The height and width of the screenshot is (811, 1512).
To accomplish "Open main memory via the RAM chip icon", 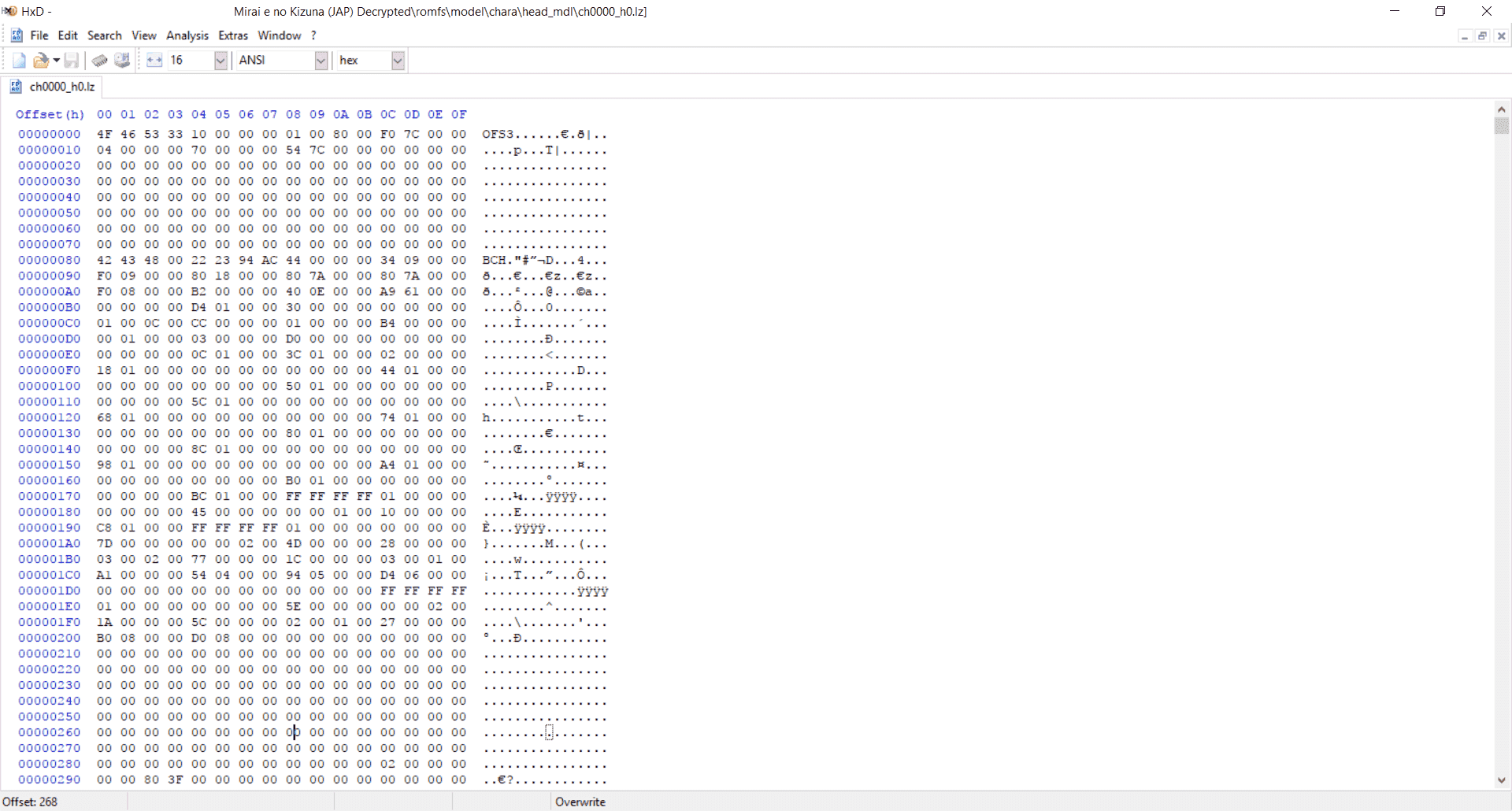I will coord(99,61).
